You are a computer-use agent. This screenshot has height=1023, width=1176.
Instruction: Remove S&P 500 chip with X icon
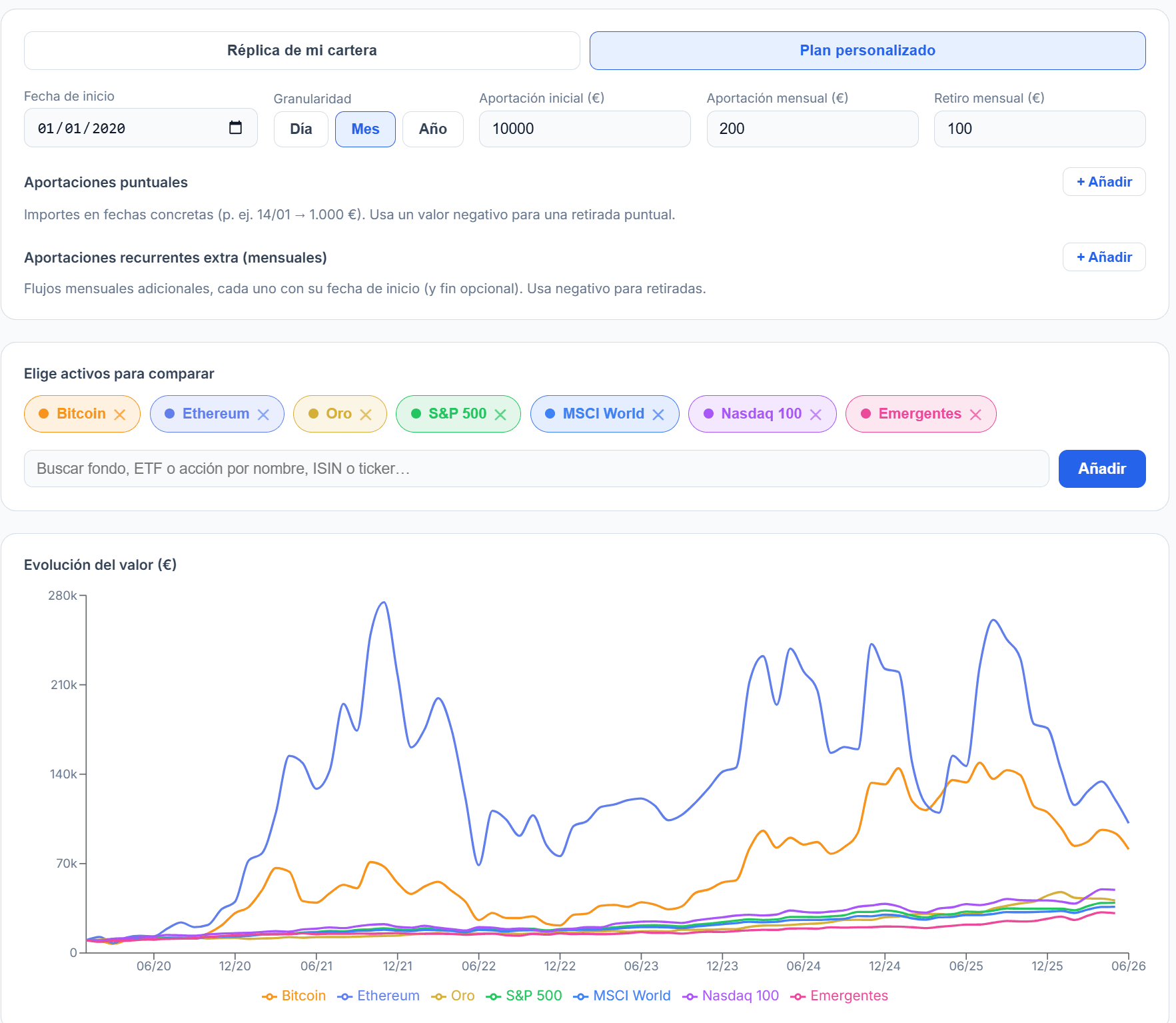pyautogui.click(x=500, y=415)
